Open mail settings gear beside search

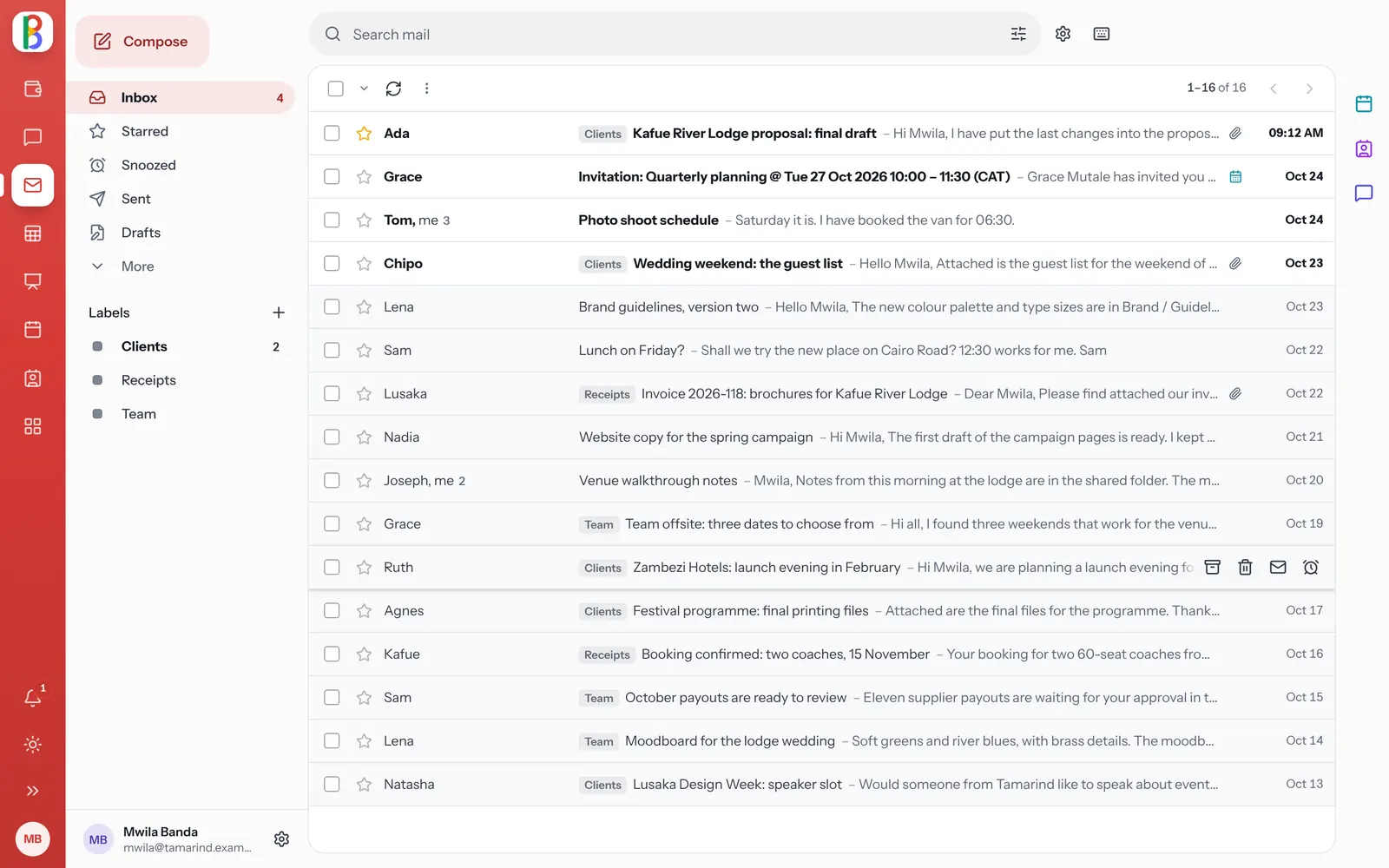(x=1063, y=34)
